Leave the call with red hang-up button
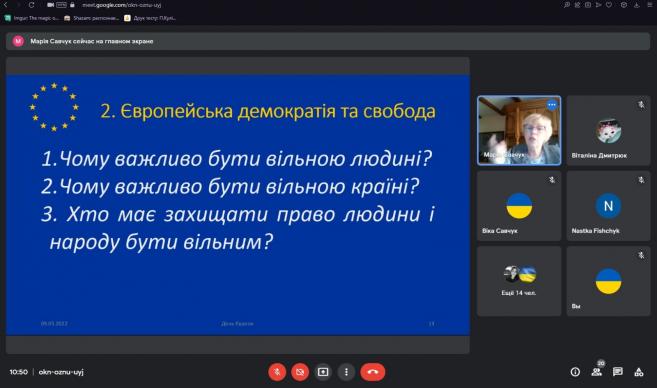This screenshot has width=657, height=388. pos(372,372)
